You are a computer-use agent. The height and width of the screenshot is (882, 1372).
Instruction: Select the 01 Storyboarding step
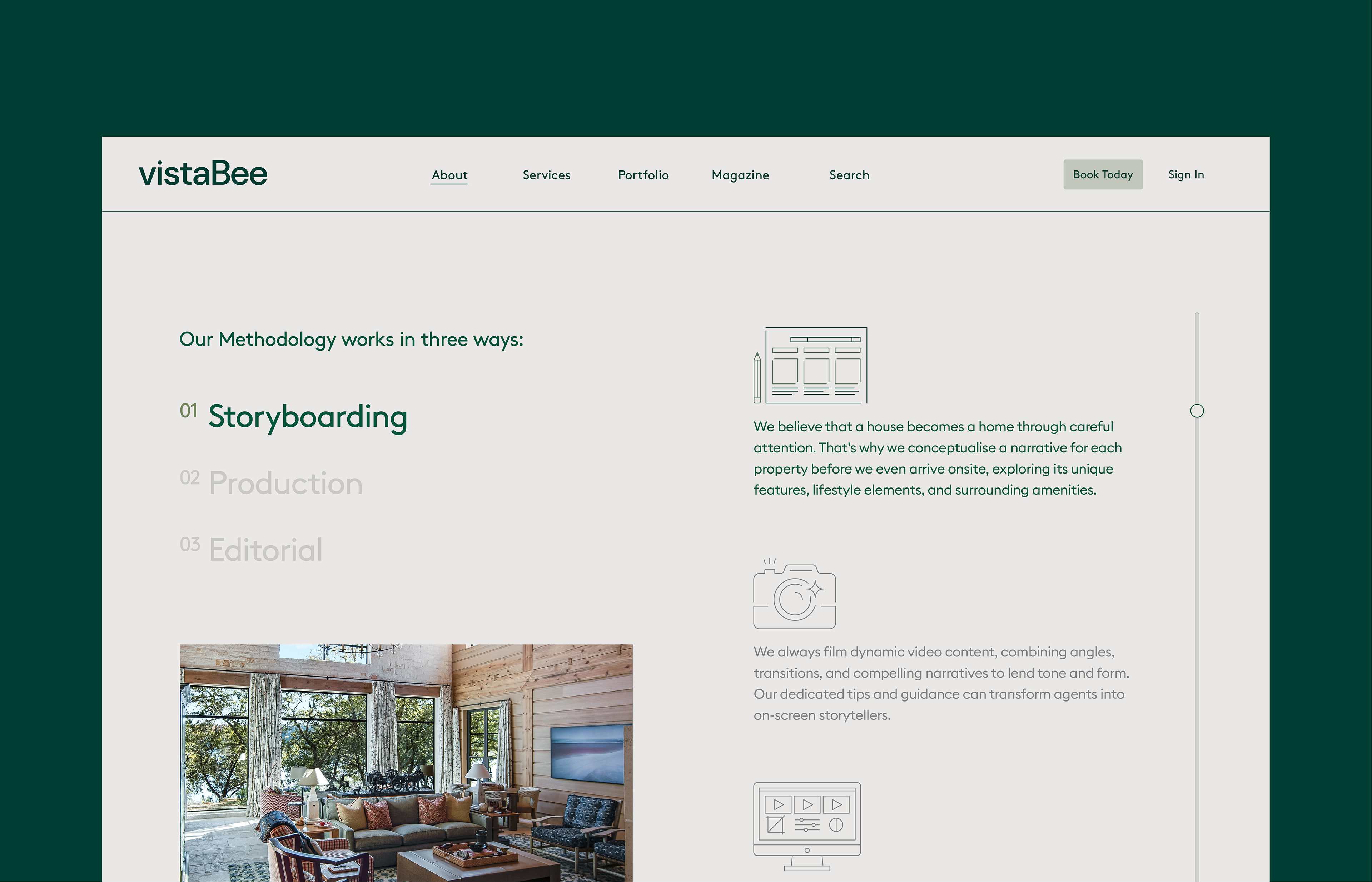(293, 416)
